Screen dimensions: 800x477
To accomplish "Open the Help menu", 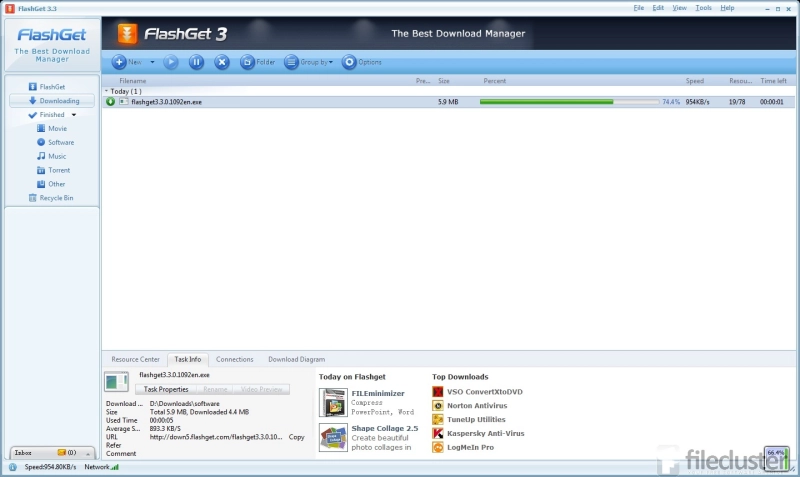I will [x=727, y=8].
